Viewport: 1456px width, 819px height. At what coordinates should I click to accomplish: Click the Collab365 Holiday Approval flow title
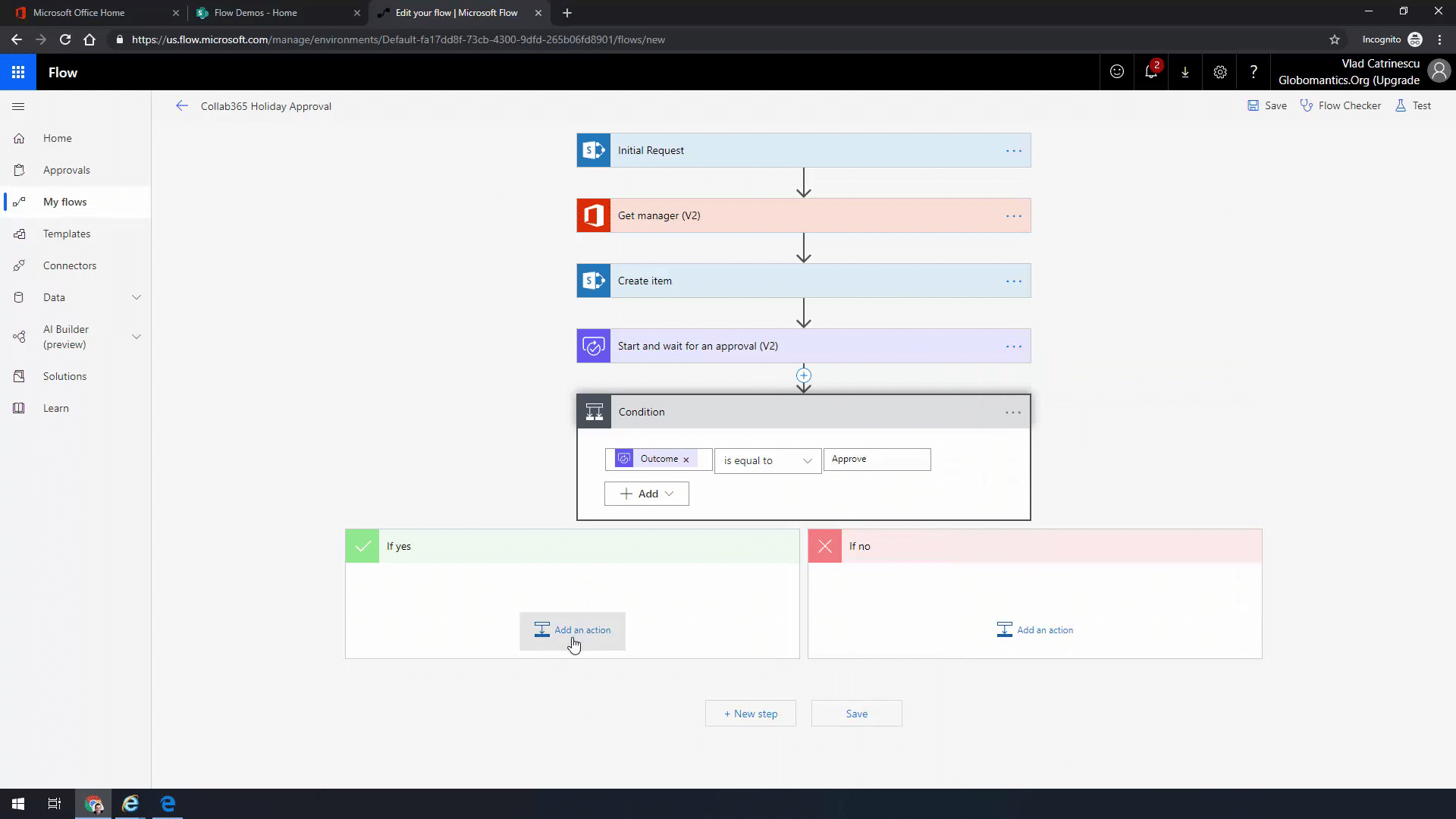pyautogui.click(x=266, y=106)
